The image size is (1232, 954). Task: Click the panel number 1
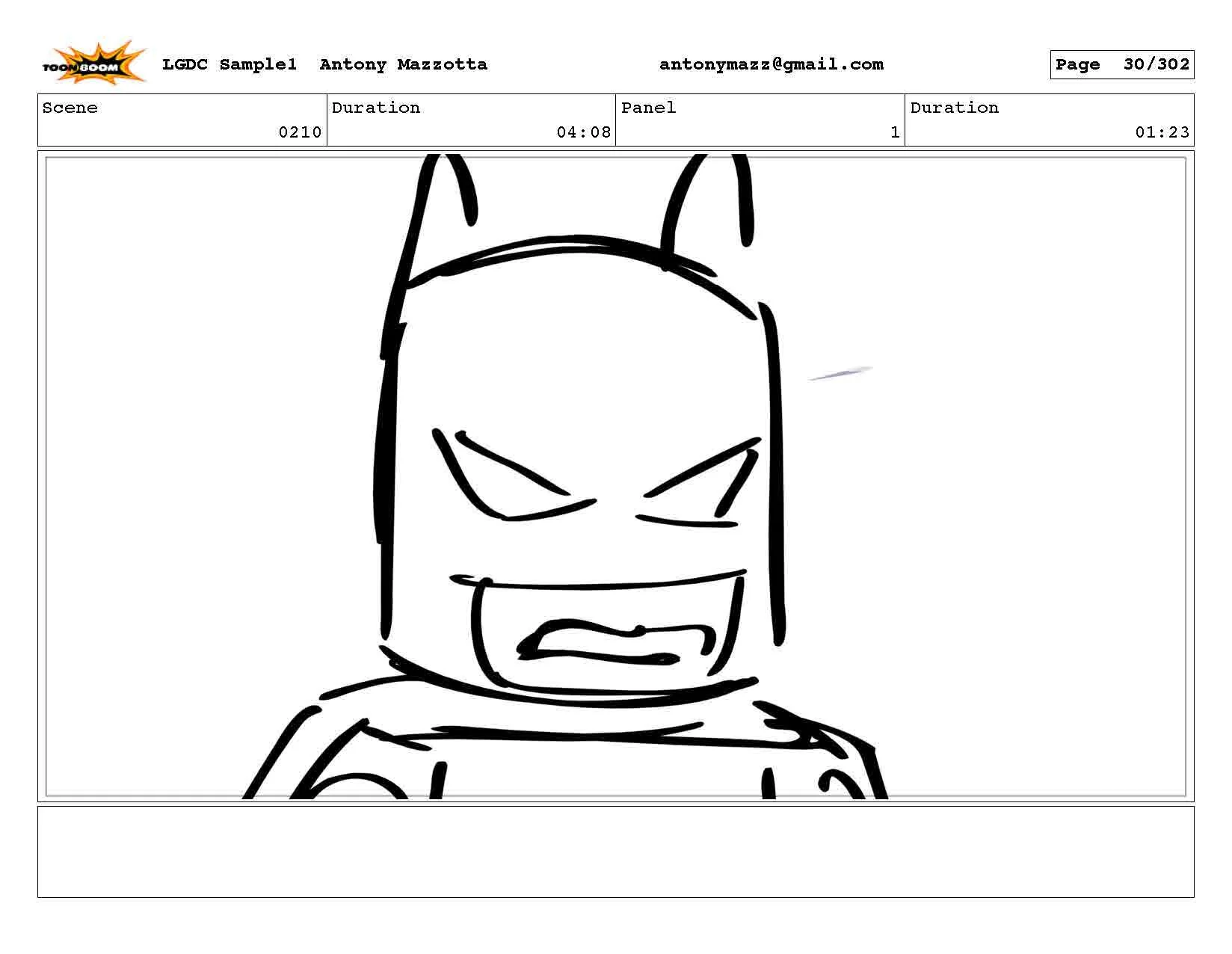click(x=895, y=132)
